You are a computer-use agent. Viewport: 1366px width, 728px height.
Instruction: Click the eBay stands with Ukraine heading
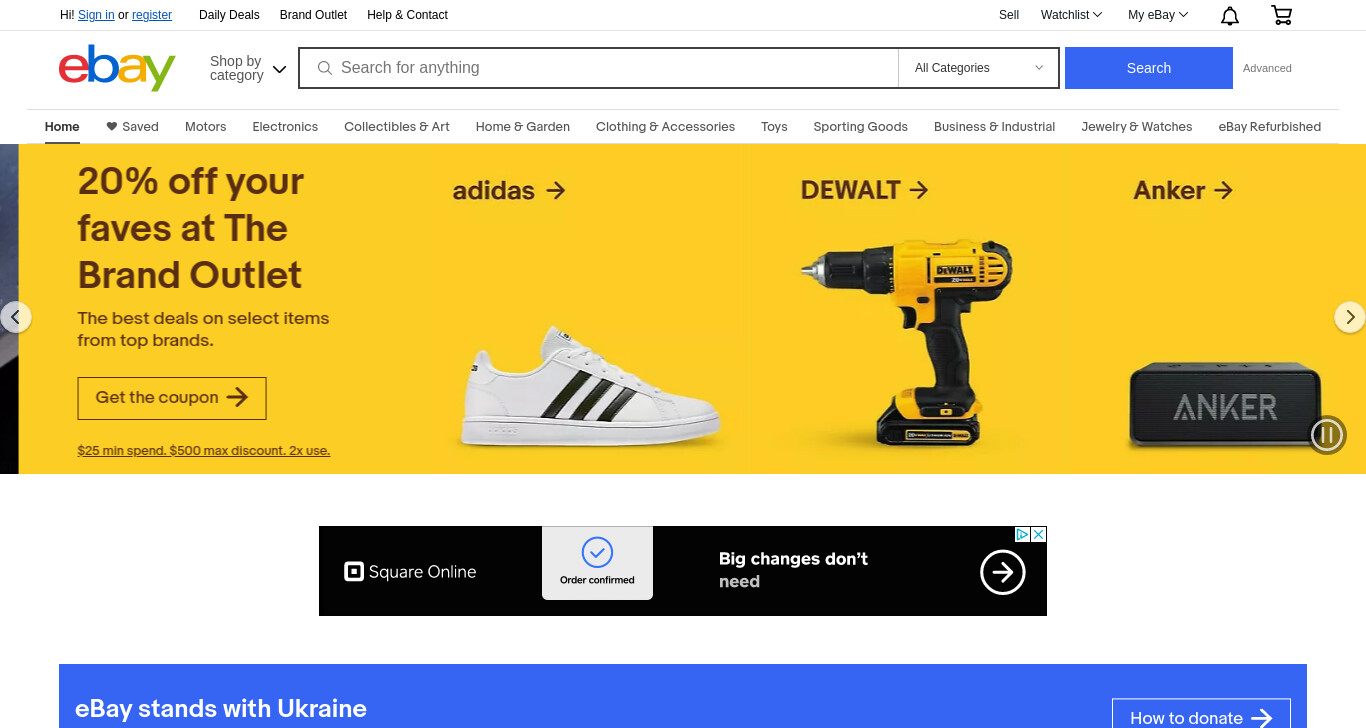221,709
